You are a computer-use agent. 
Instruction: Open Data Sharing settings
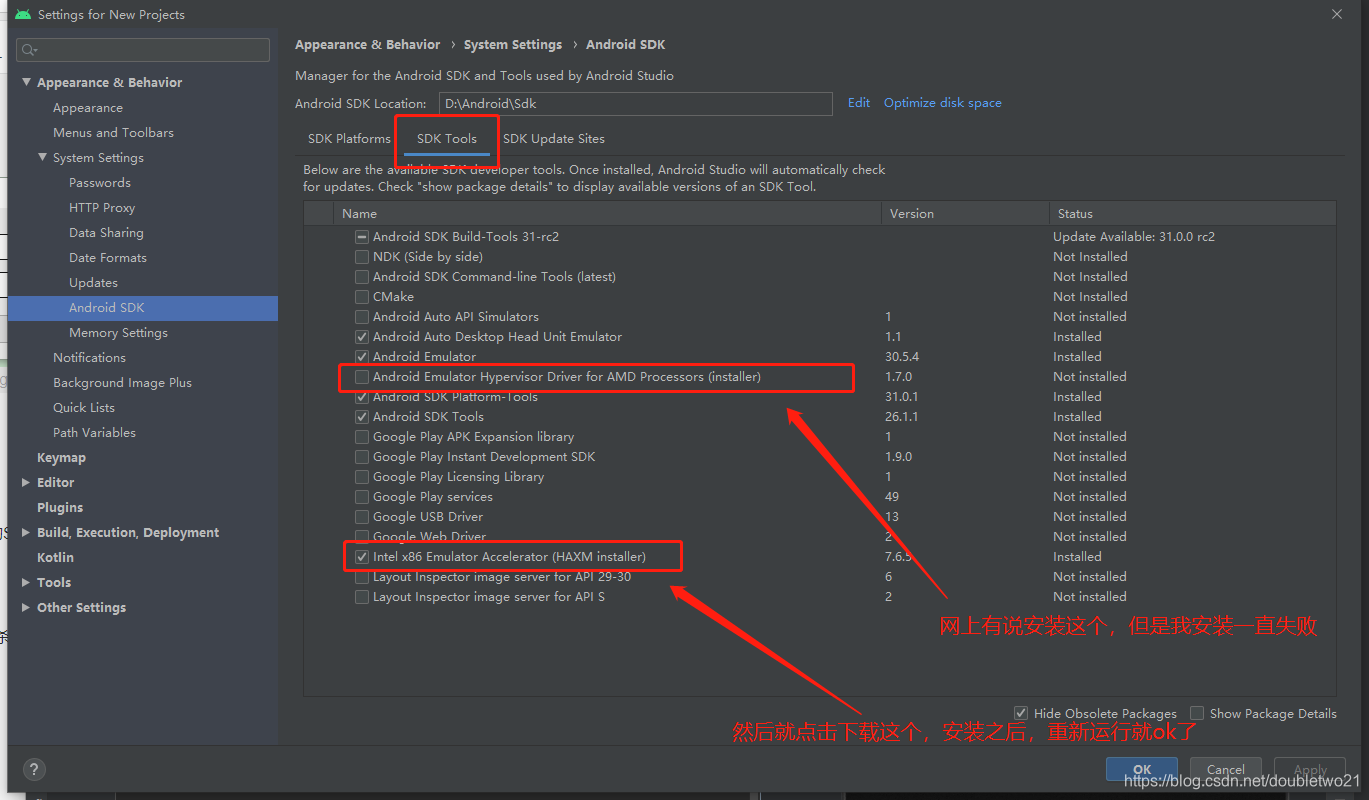tap(106, 233)
